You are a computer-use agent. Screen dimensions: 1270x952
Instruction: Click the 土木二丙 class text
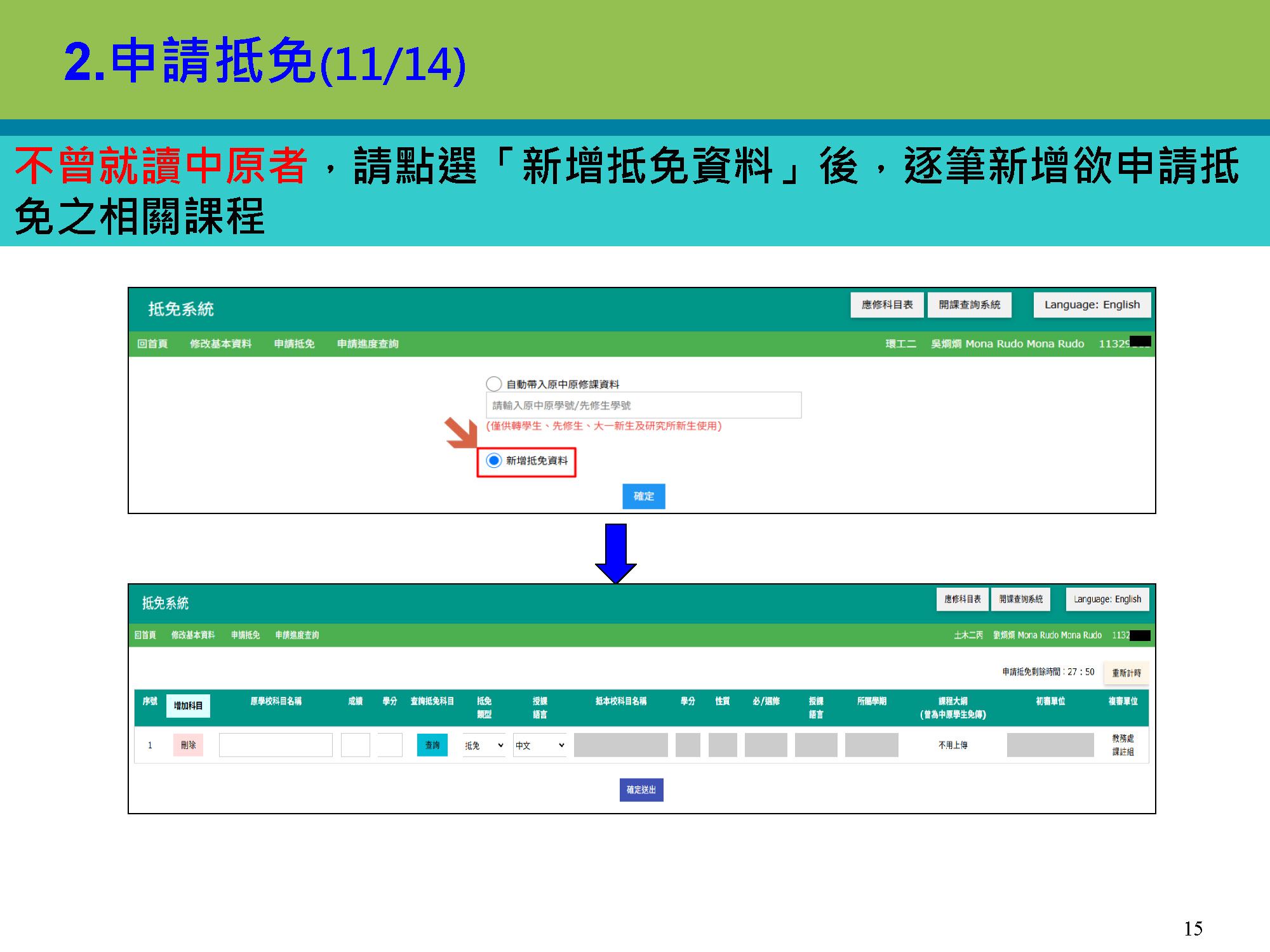[x=968, y=635]
